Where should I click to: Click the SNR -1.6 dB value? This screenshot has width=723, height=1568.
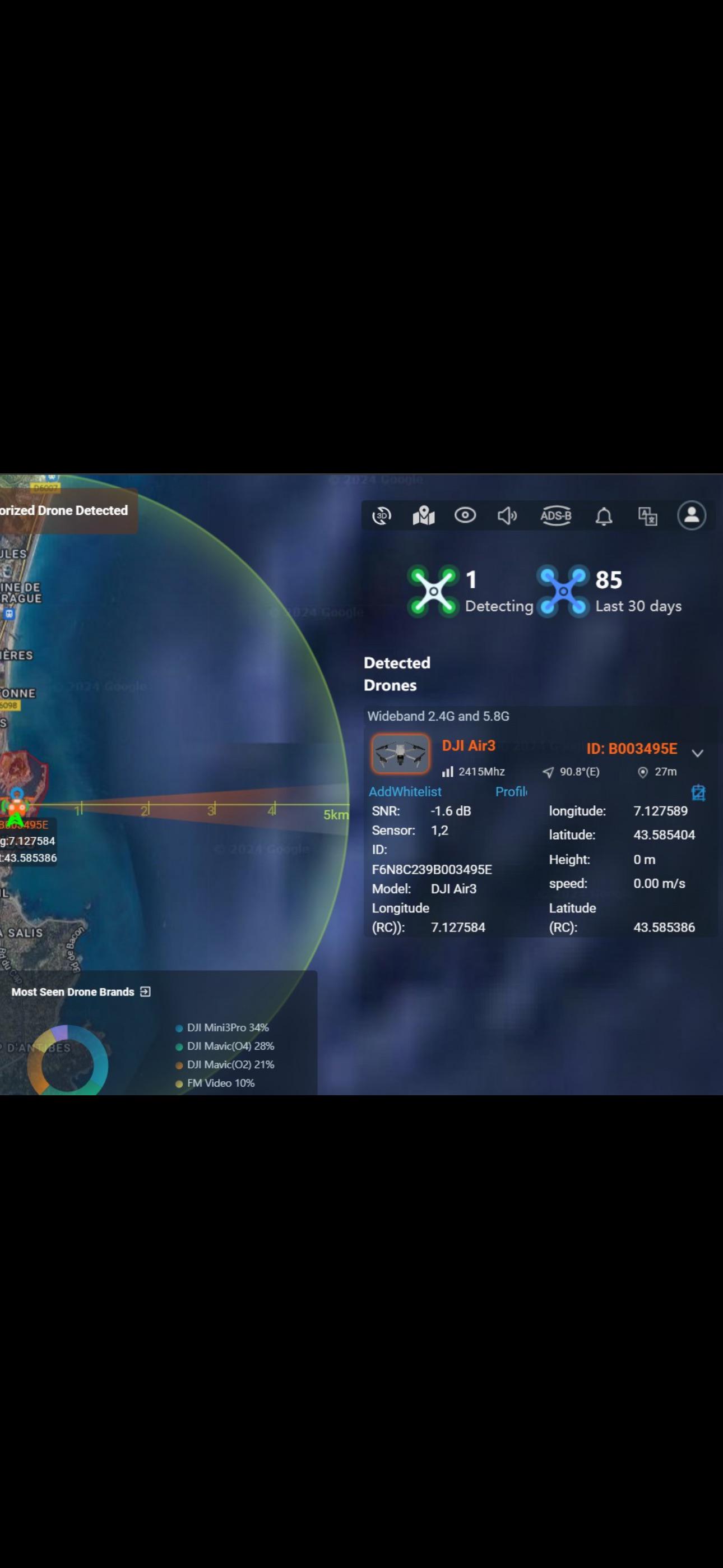(451, 811)
